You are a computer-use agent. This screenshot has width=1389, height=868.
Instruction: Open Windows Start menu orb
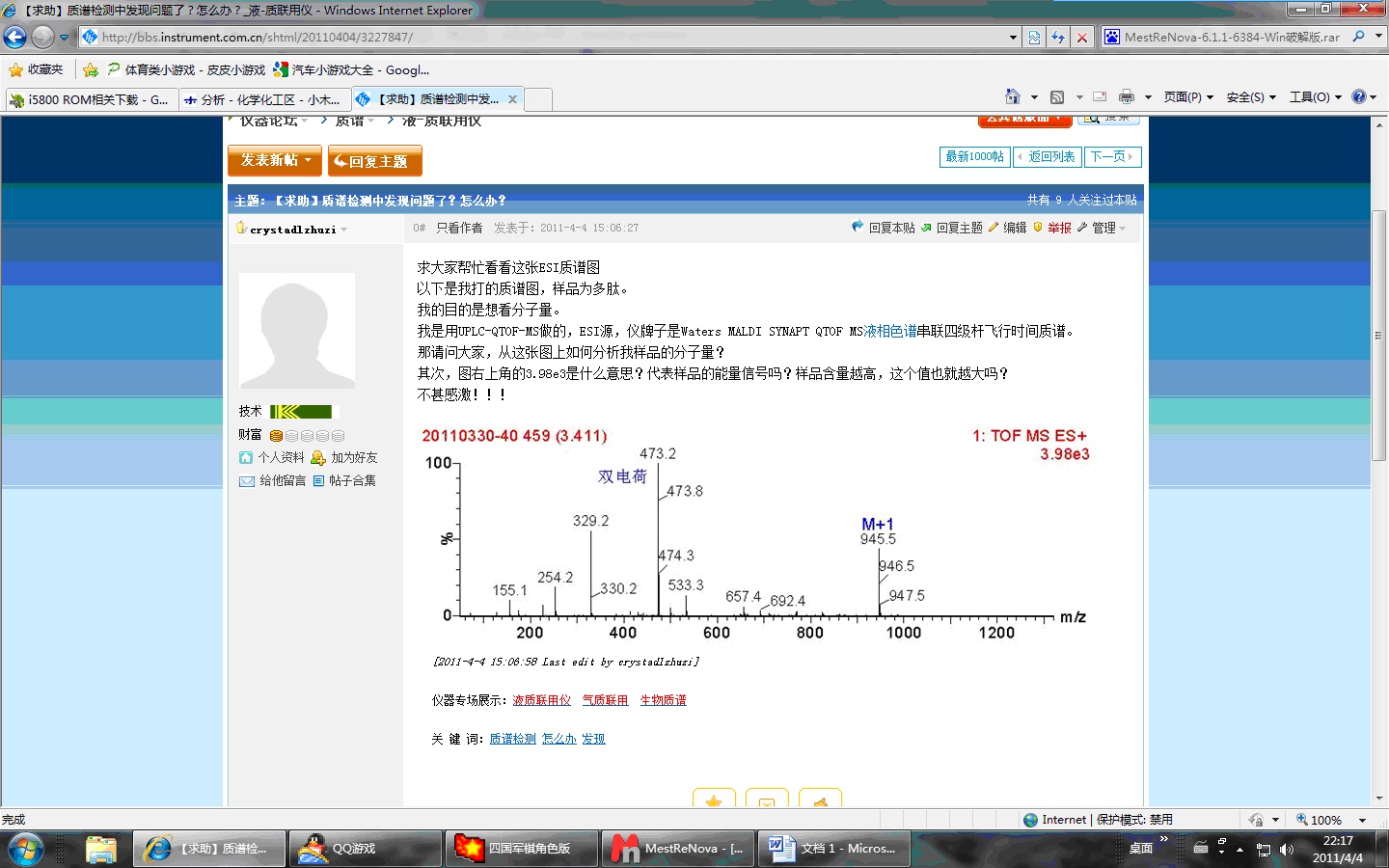pyautogui.click(x=26, y=849)
